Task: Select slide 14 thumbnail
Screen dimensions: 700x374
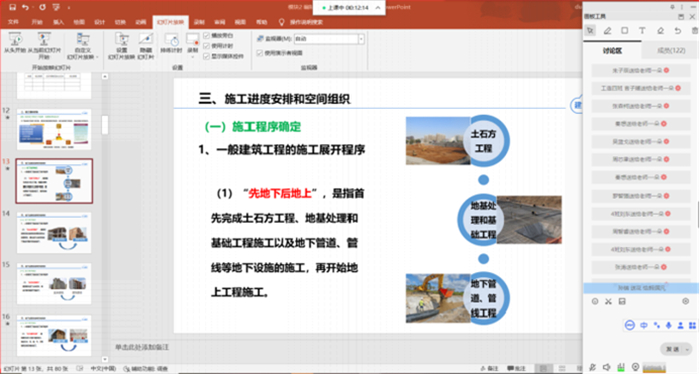Action: (54, 233)
